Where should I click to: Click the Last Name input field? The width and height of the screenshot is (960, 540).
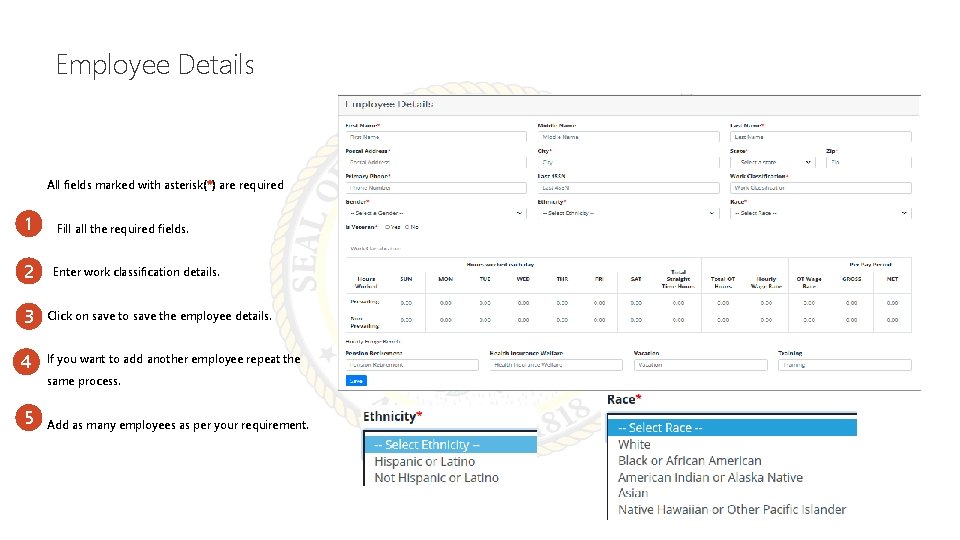pyautogui.click(x=820, y=137)
